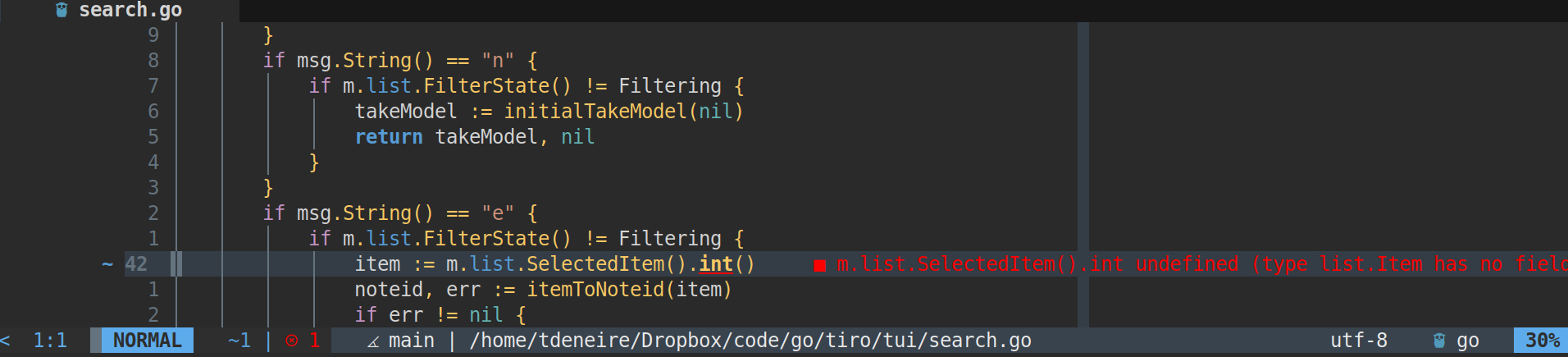Viewport: 1568px width, 357px height.
Task: Click current line number 42
Action: click(x=136, y=264)
